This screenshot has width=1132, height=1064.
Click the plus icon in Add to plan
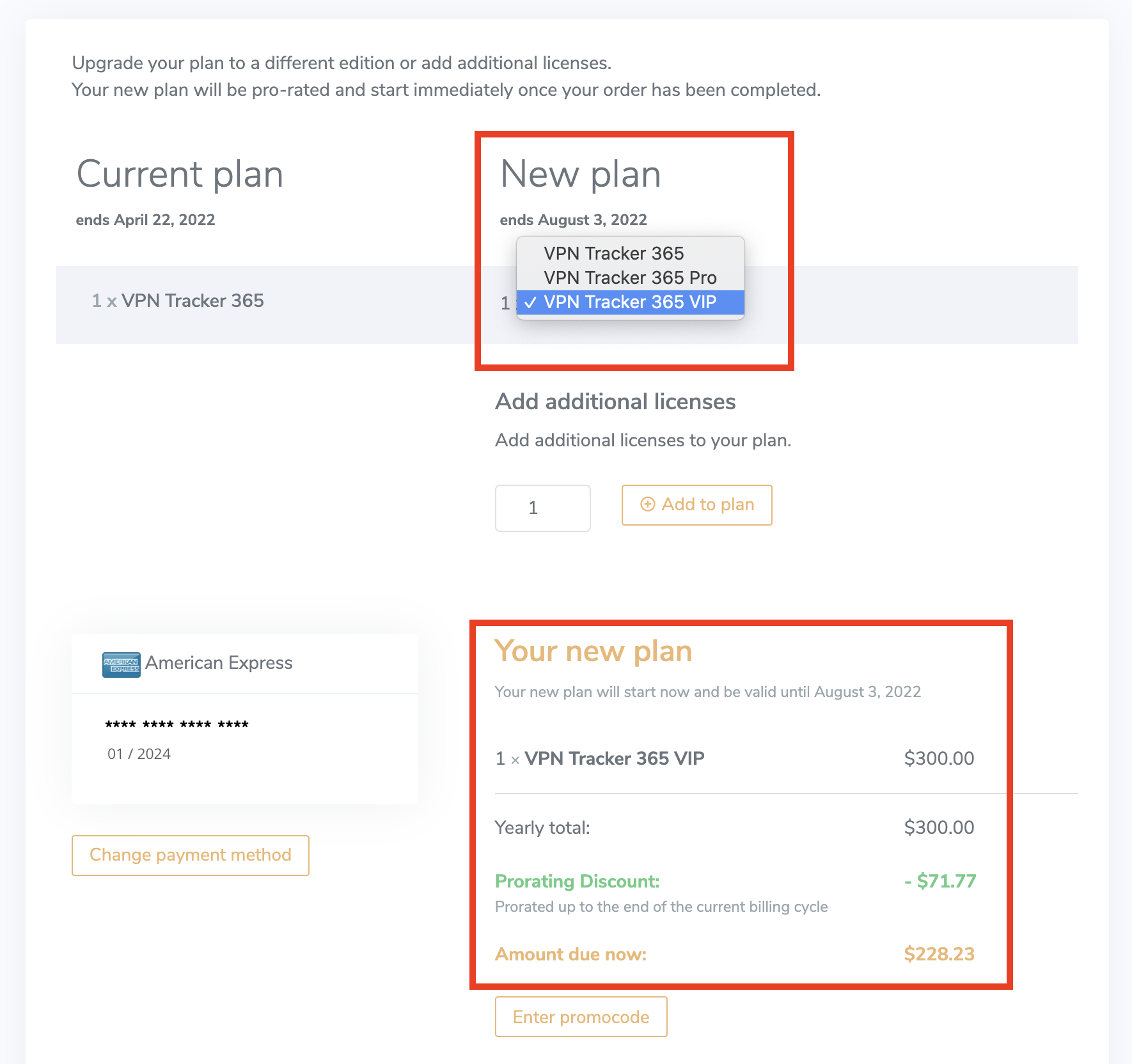click(647, 505)
